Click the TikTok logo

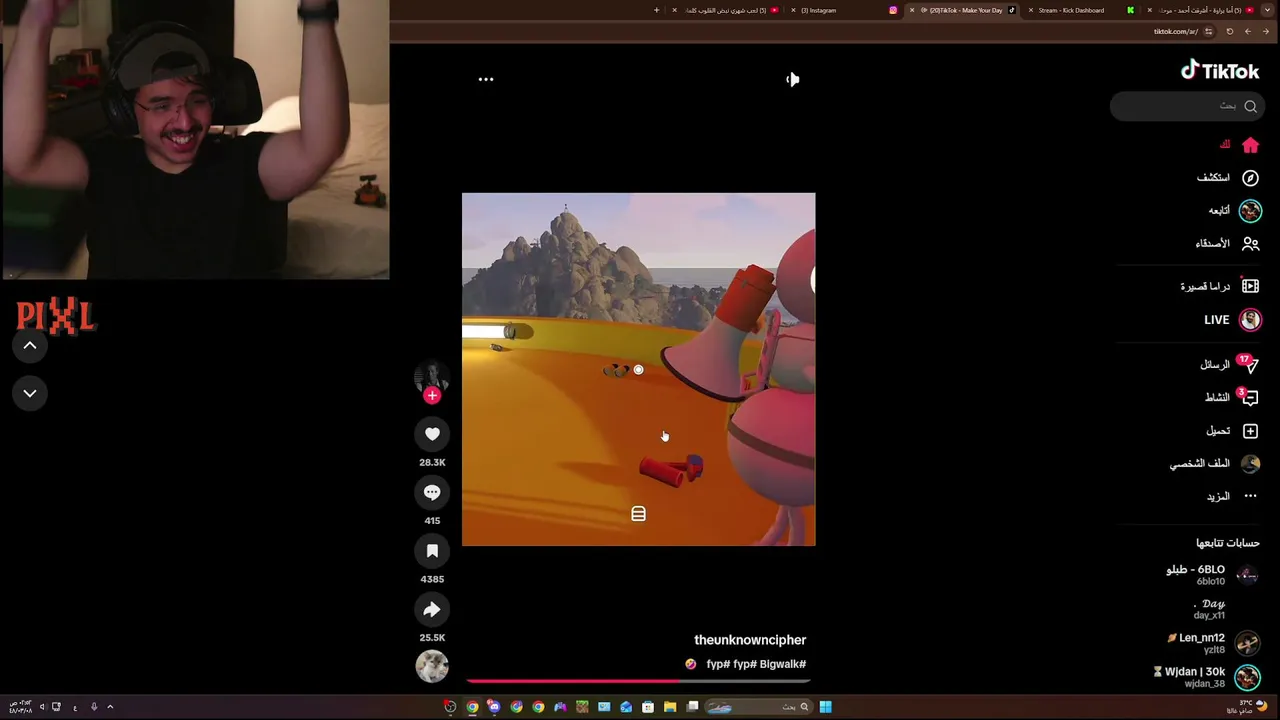[1220, 71]
